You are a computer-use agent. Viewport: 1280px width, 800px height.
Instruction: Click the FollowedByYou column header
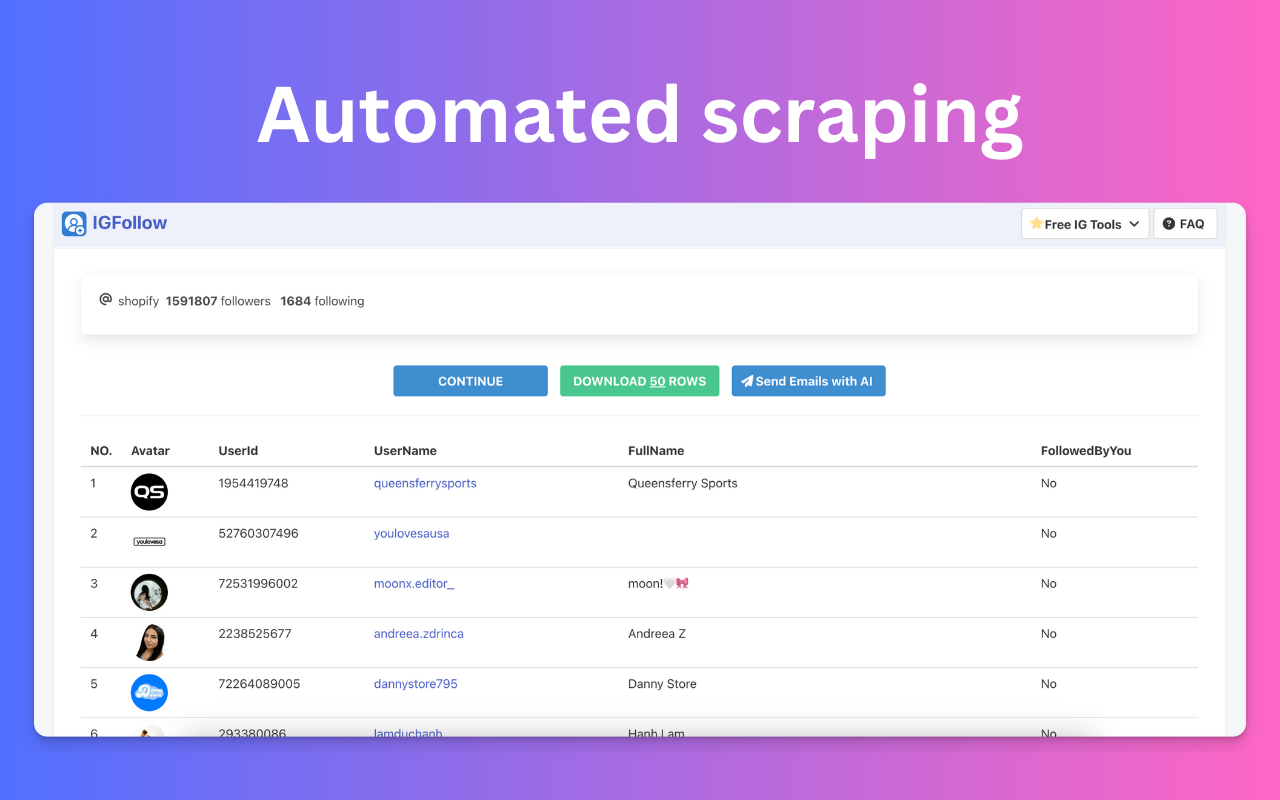1085,451
